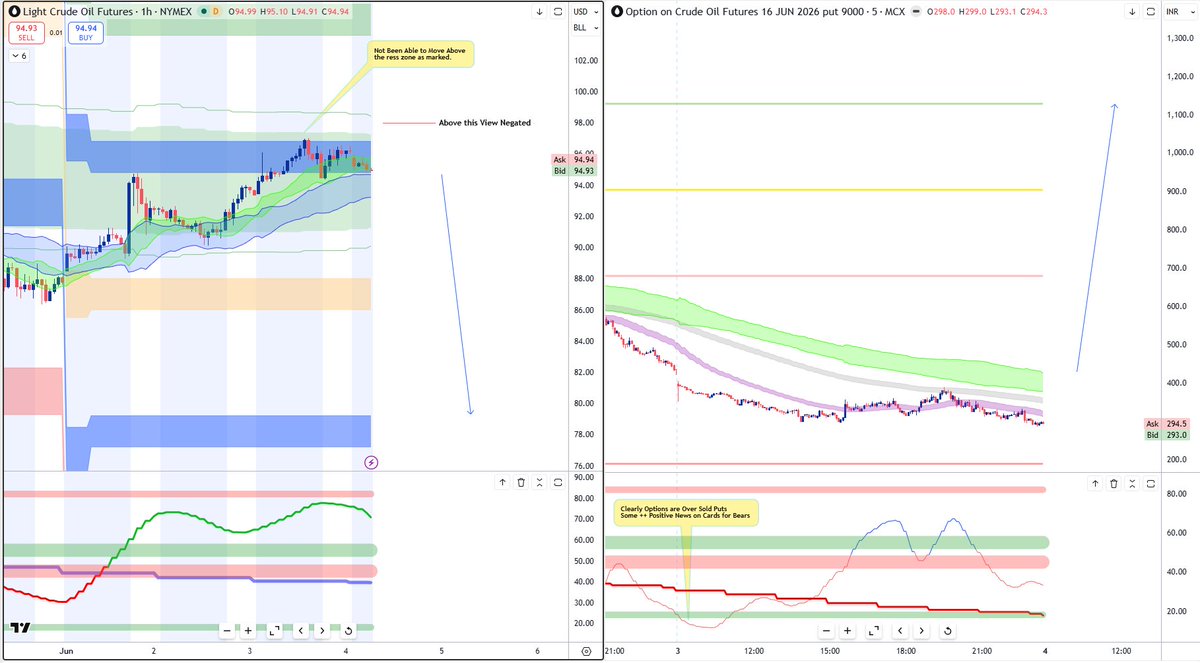The width and height of the screenshot is (1200, 663).
Task: Open the BLL unit dropdown on left chart
Action: pyautogui.click(x=584, y=28)
